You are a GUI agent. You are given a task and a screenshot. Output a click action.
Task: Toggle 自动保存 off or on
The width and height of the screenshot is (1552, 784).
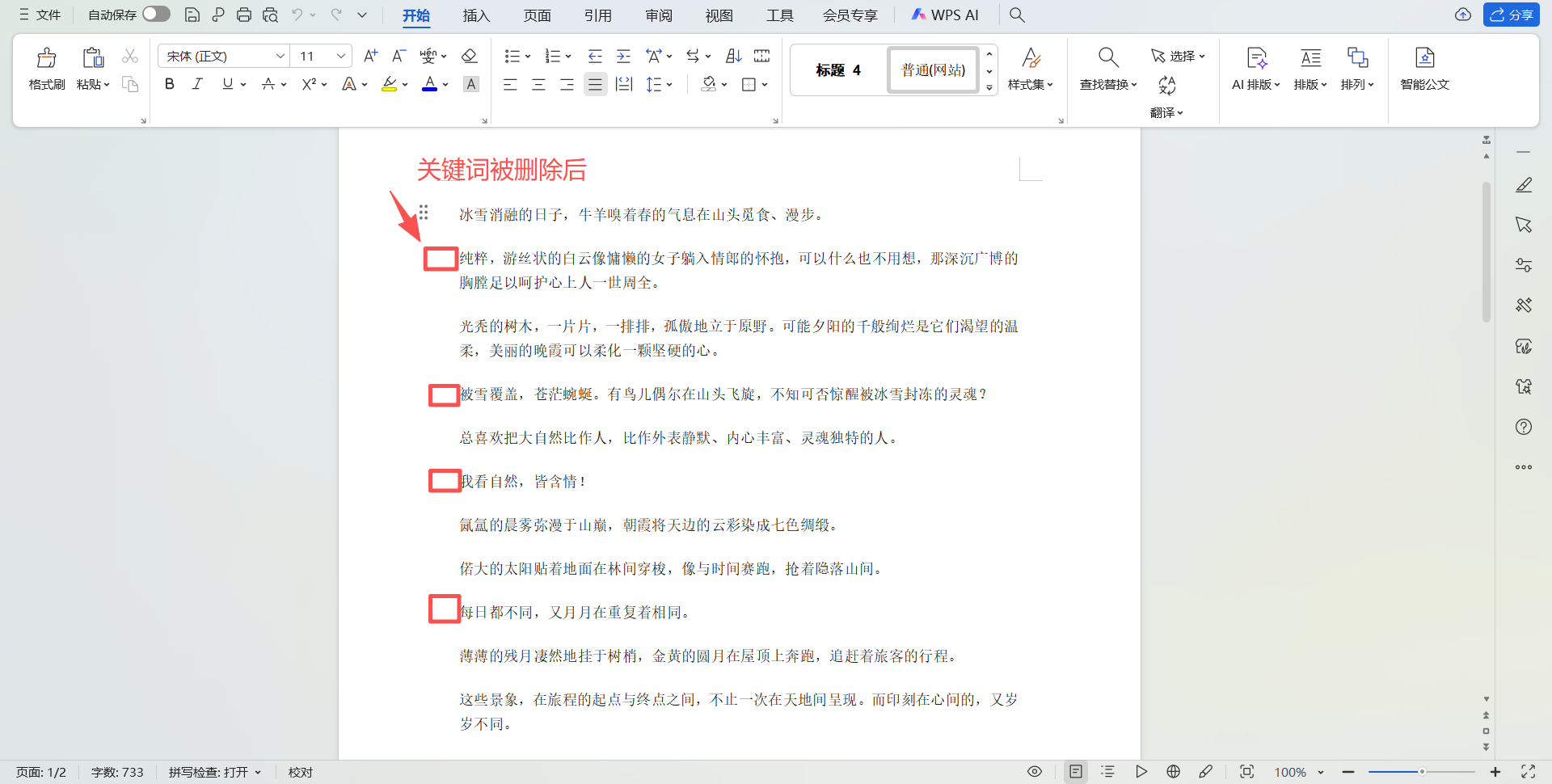click(155, 14)
